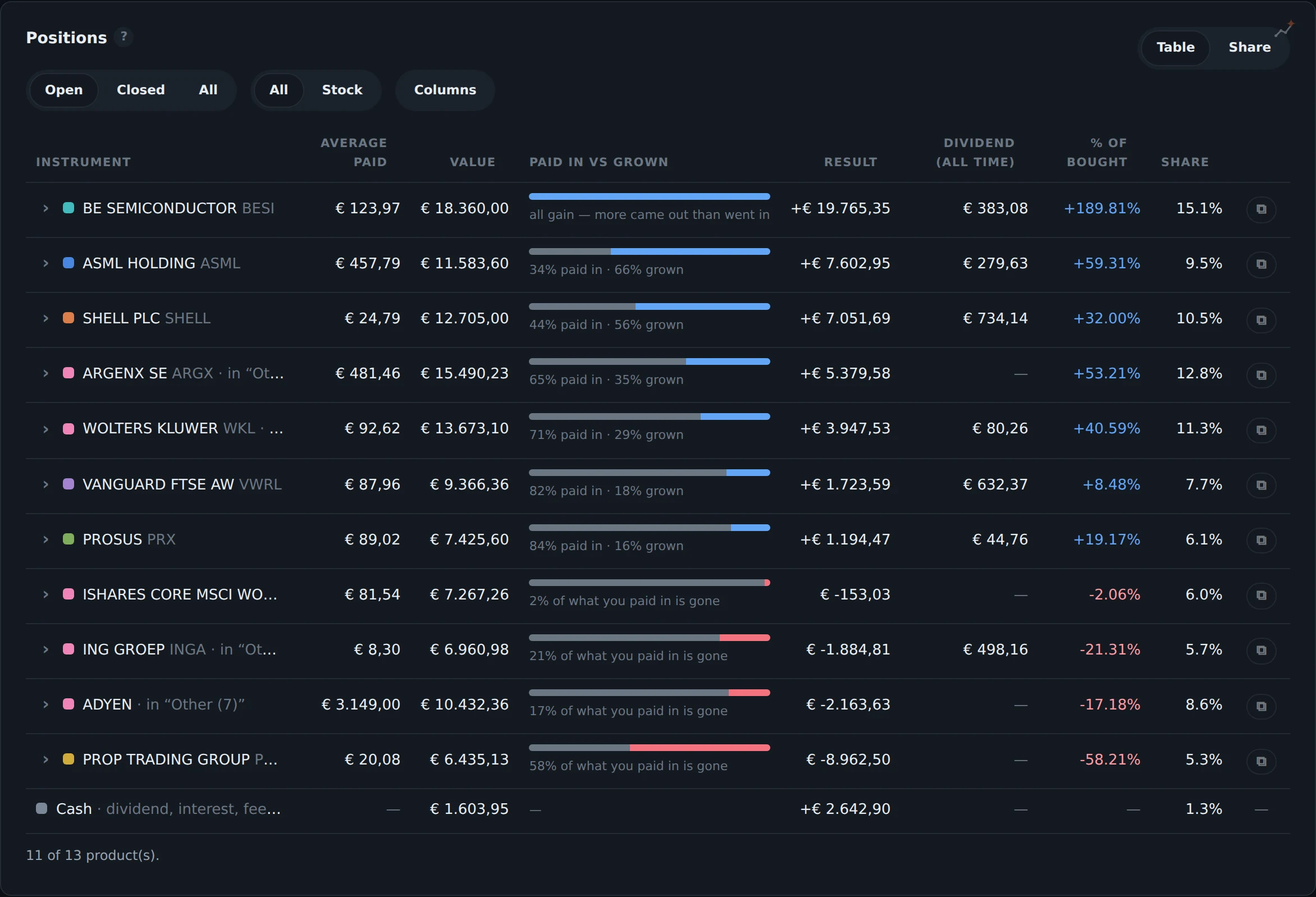The image size is (1316, 897).
Task: Expand the PROP TRADING GROUP row
Action: point(46,759)
